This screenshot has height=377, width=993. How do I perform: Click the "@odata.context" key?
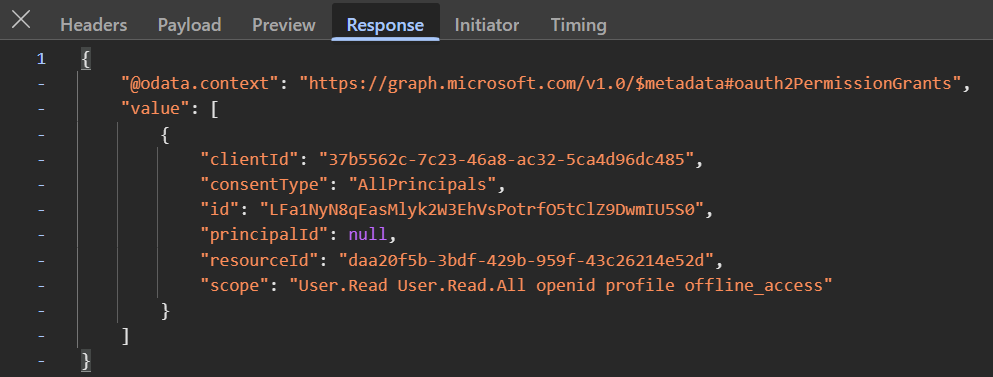[200, 84]
